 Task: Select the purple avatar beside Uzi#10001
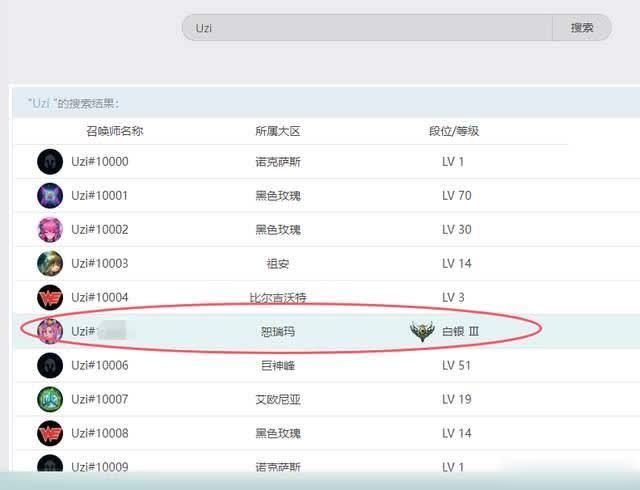(50, 196)
